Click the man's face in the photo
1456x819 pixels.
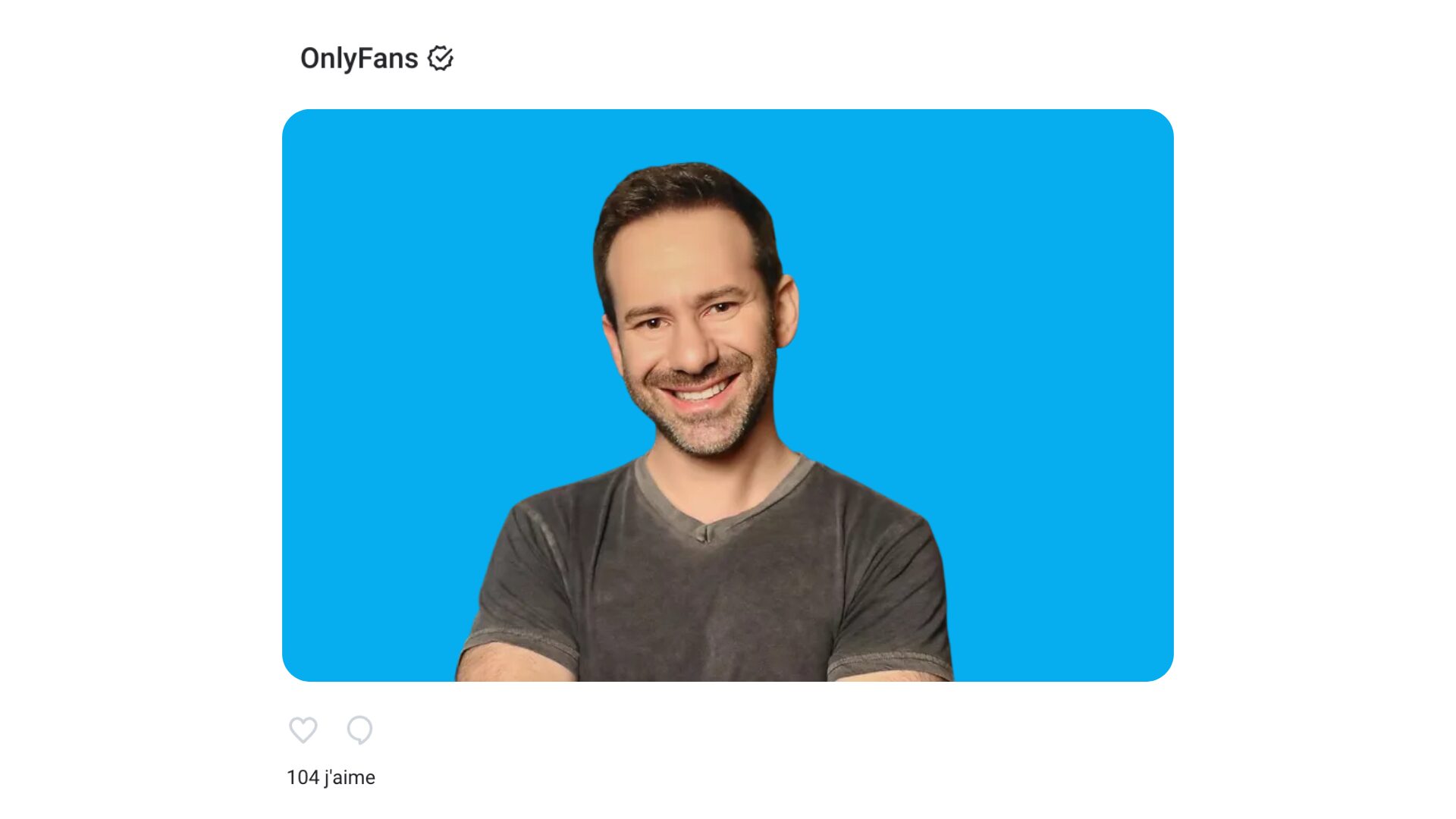click(694, 326)
